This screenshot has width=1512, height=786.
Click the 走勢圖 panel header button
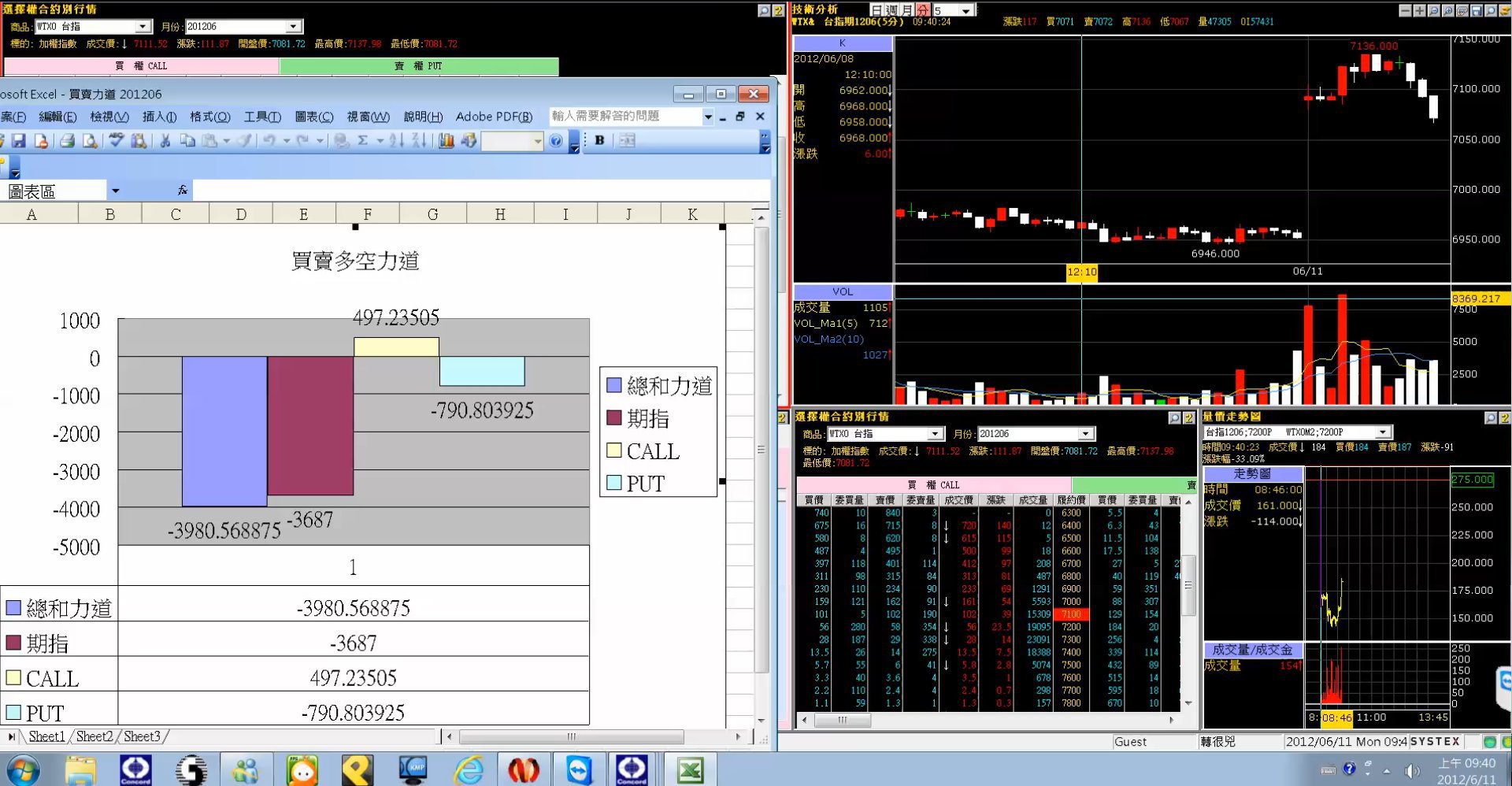[1252, 474]
